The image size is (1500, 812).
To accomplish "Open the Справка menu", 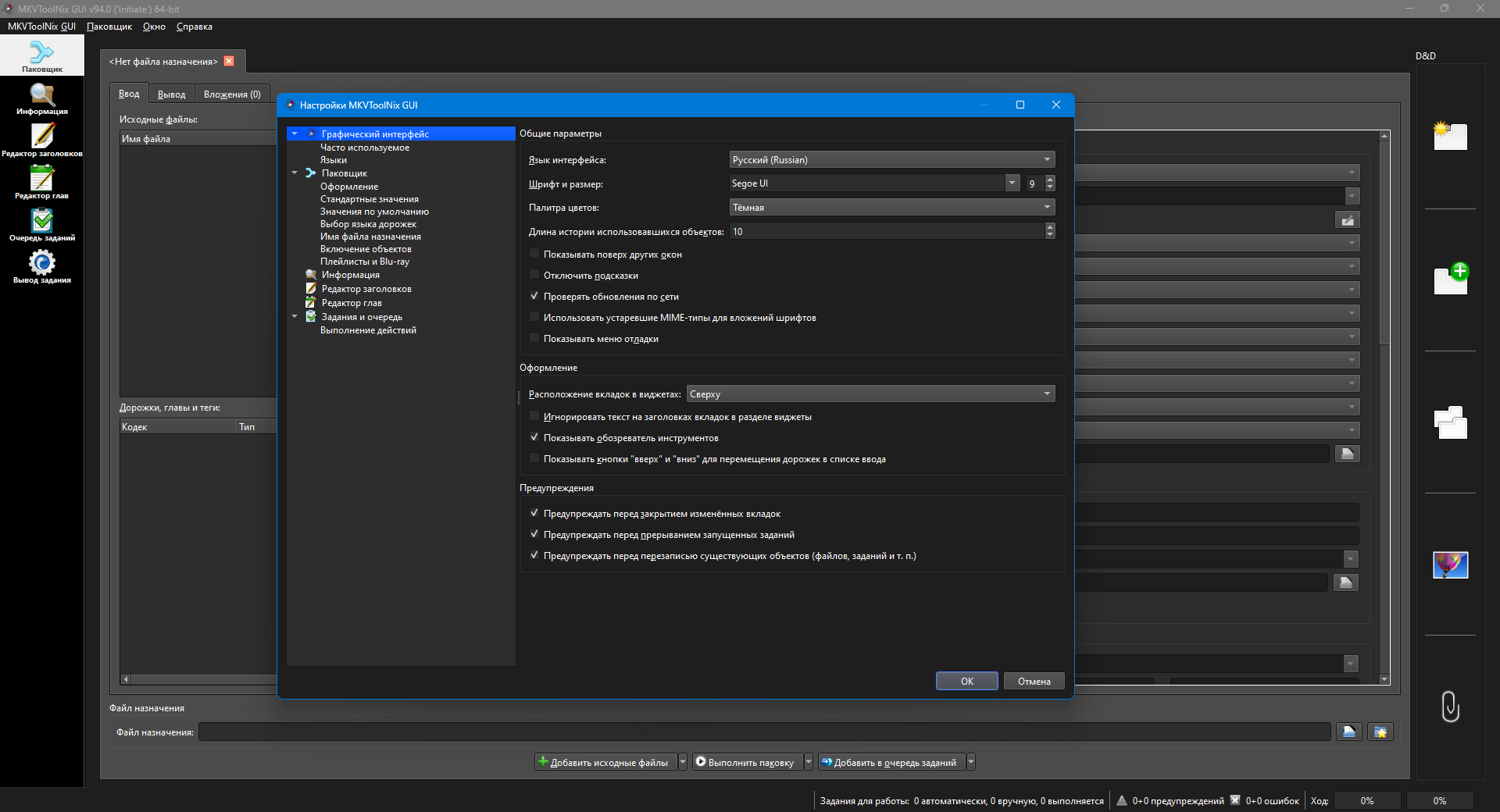I will pyautogui.click(x=194, y=27).
